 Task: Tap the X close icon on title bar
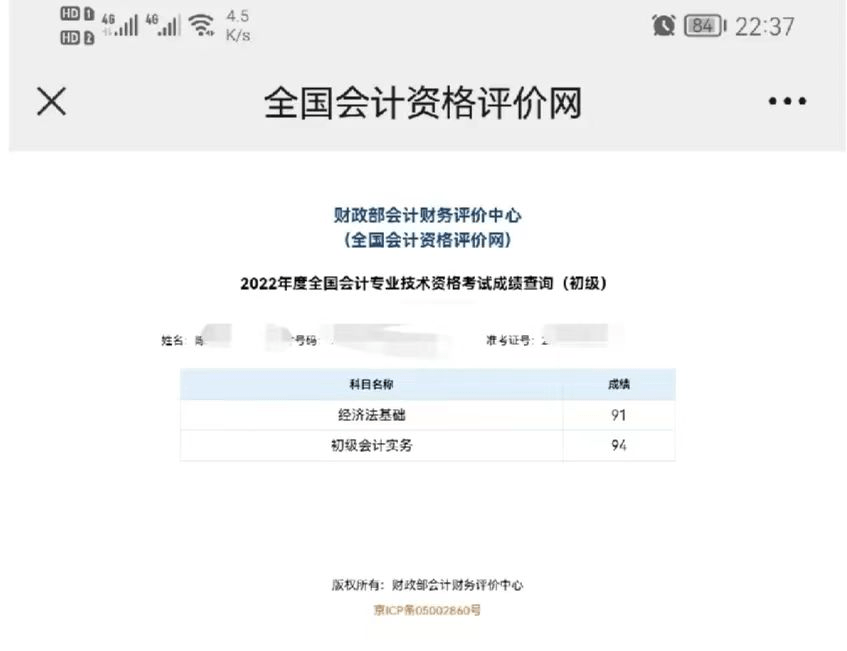click(50, 101)
